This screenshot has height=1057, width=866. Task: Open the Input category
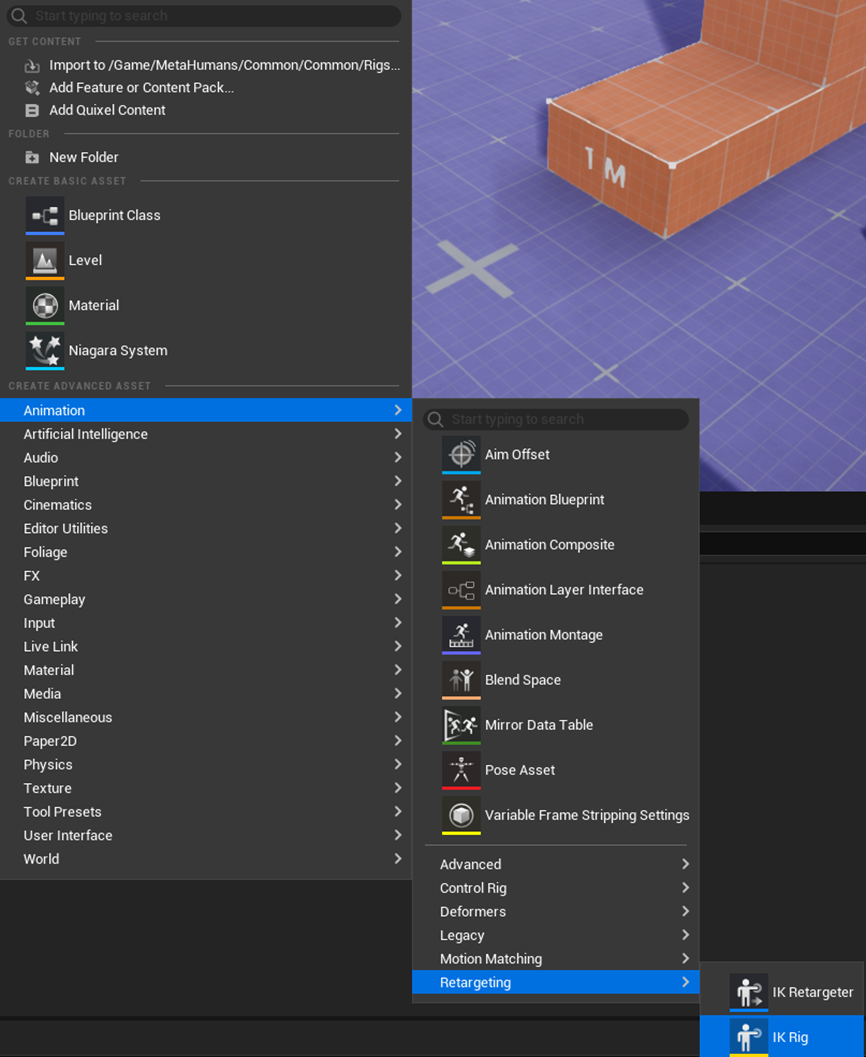point(206,623)
